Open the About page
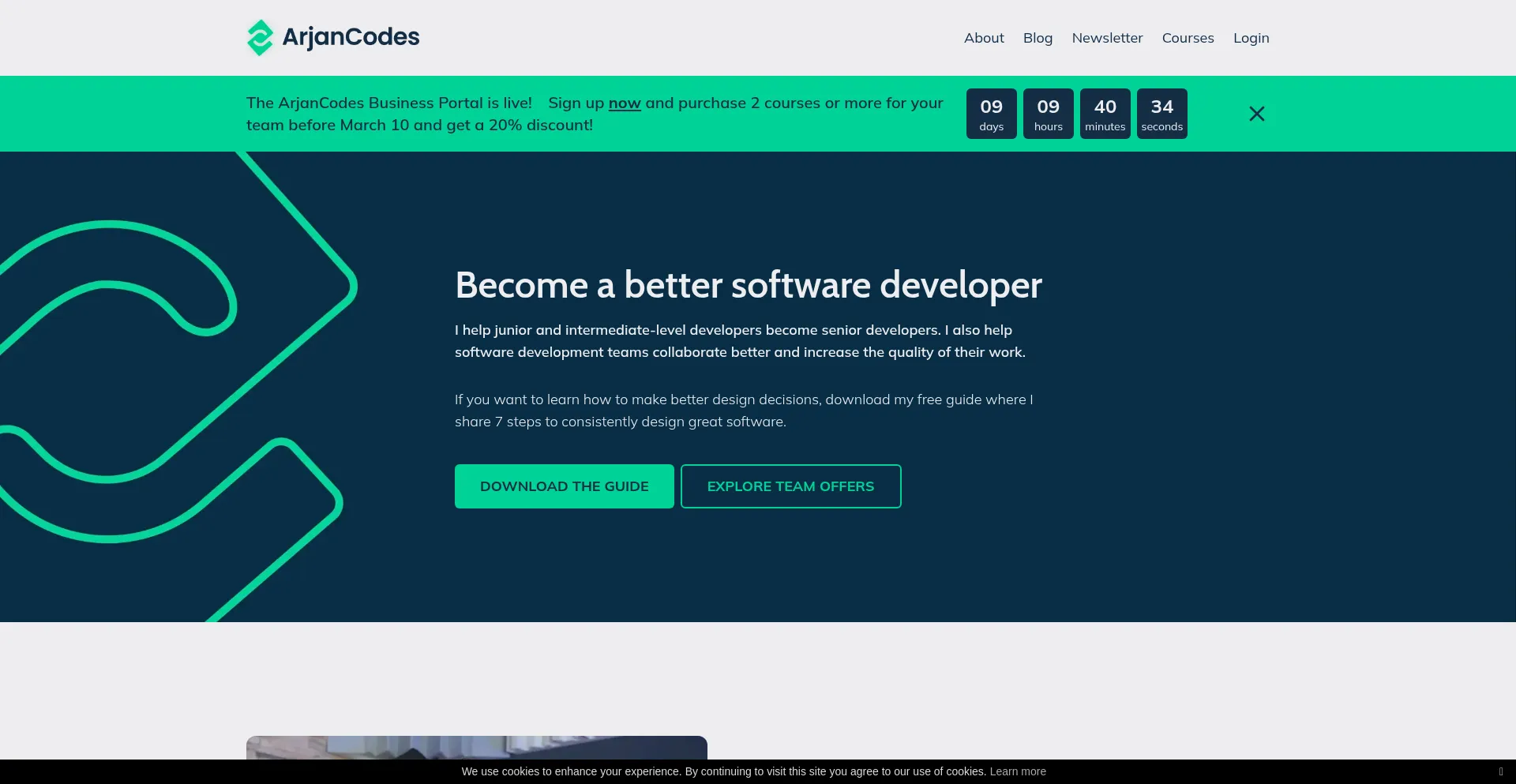This screenshot has height=784, width=1516. click(x=984, y=38)
